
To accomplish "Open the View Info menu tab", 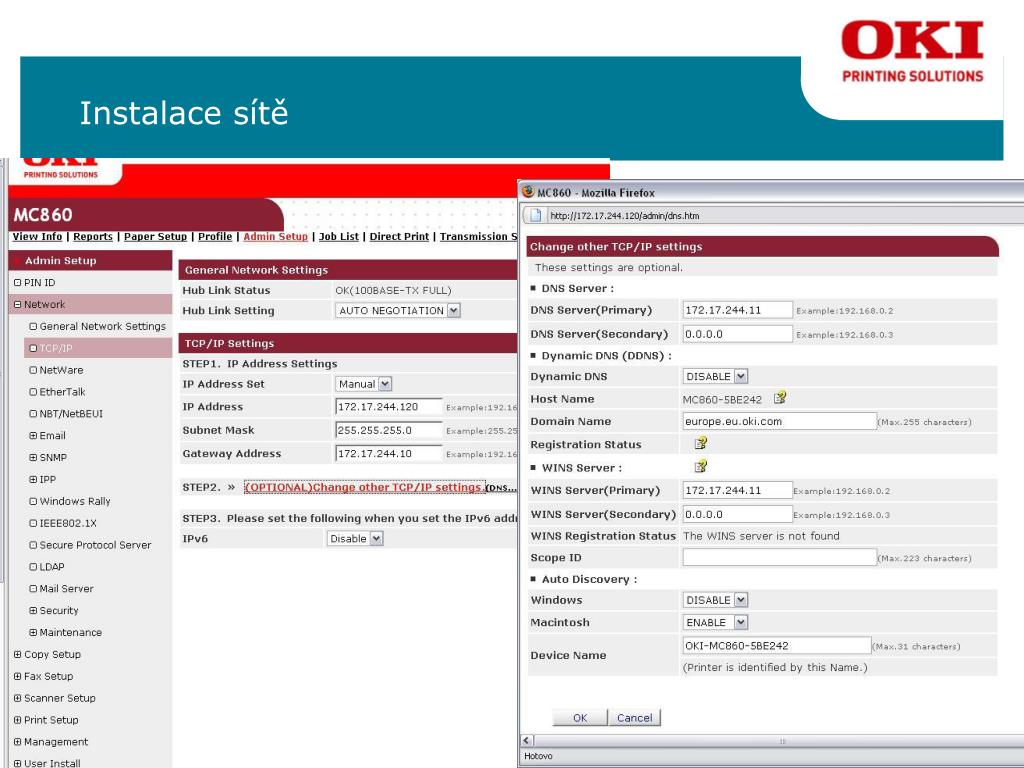I will [x=37, y=236].
